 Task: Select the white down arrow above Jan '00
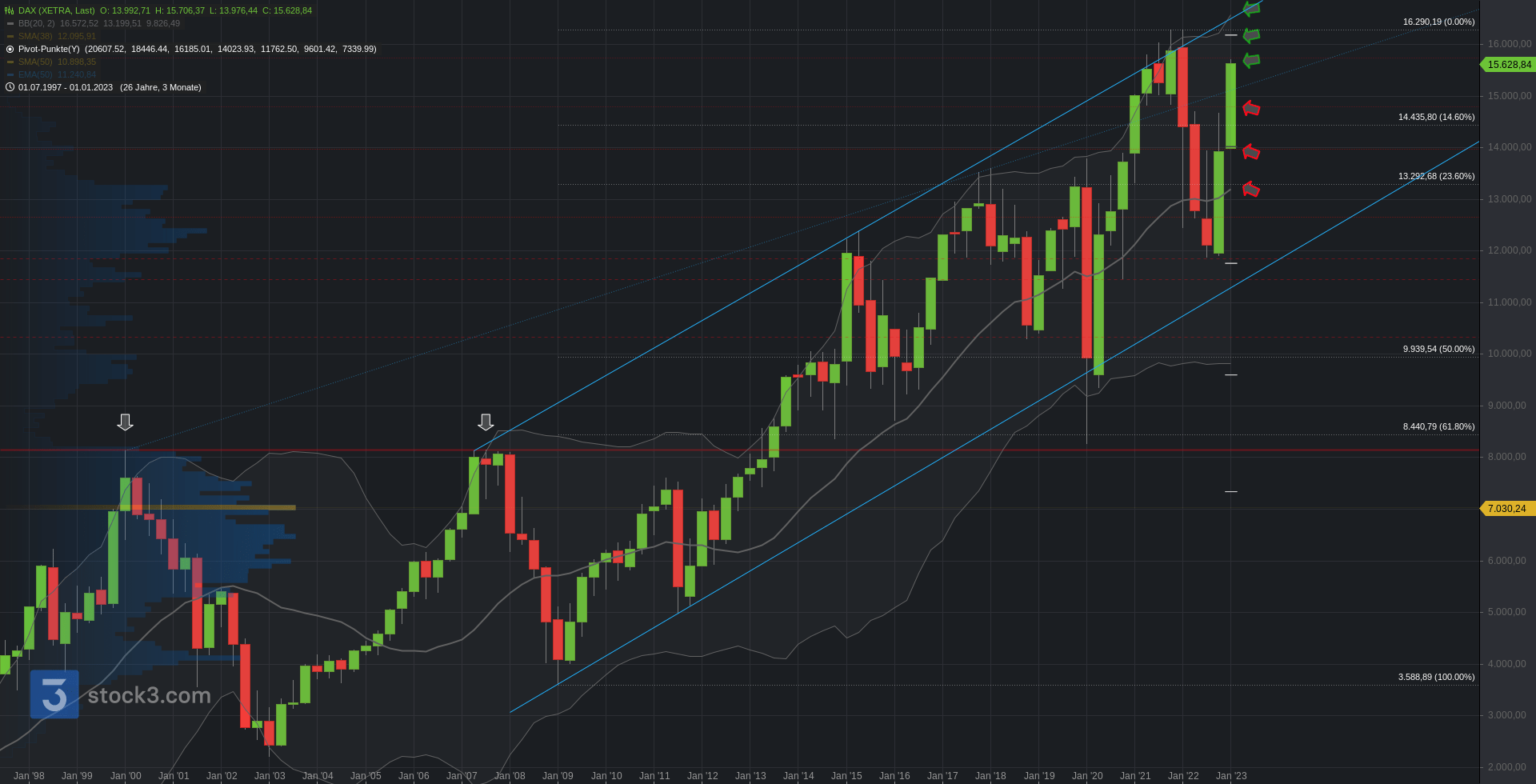coord(125,422)
